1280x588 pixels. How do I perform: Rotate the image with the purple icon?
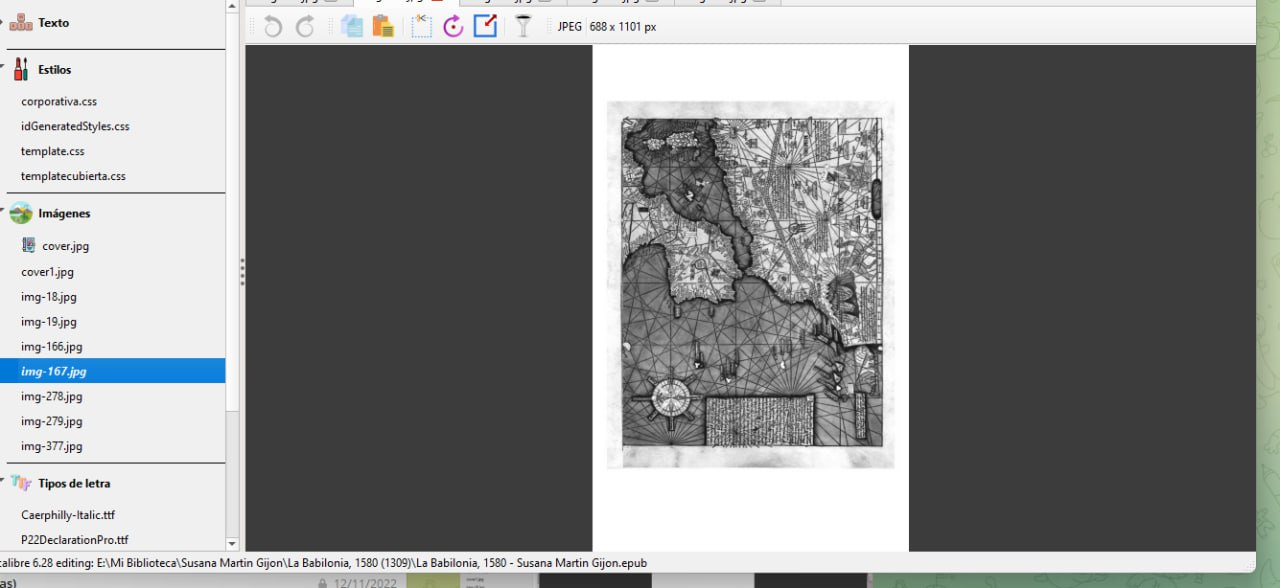click(453, 27)
